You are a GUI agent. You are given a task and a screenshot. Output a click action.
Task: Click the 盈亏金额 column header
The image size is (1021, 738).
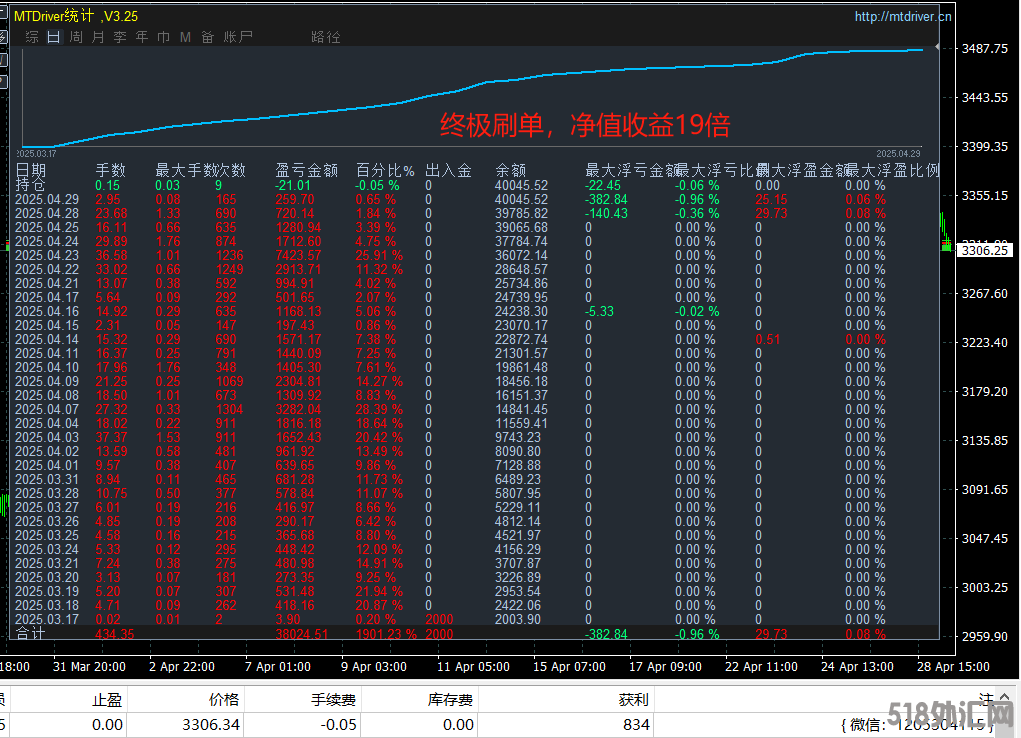[307, 170]
